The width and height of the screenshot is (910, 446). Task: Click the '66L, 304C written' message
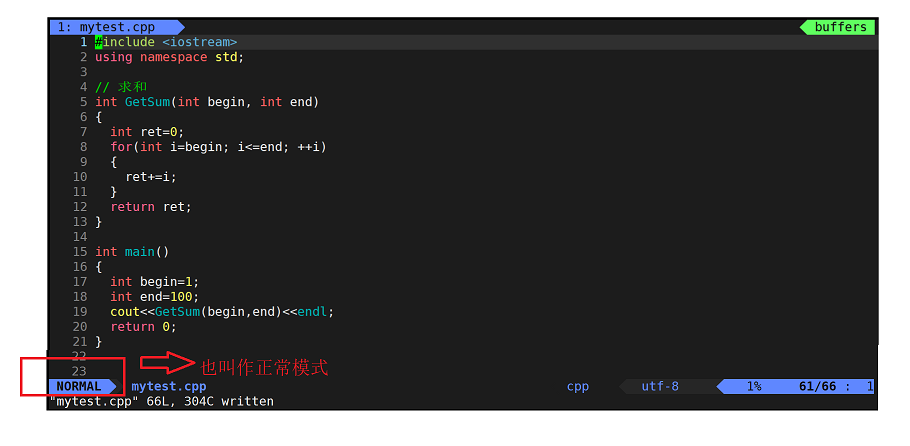coord(210,401)
